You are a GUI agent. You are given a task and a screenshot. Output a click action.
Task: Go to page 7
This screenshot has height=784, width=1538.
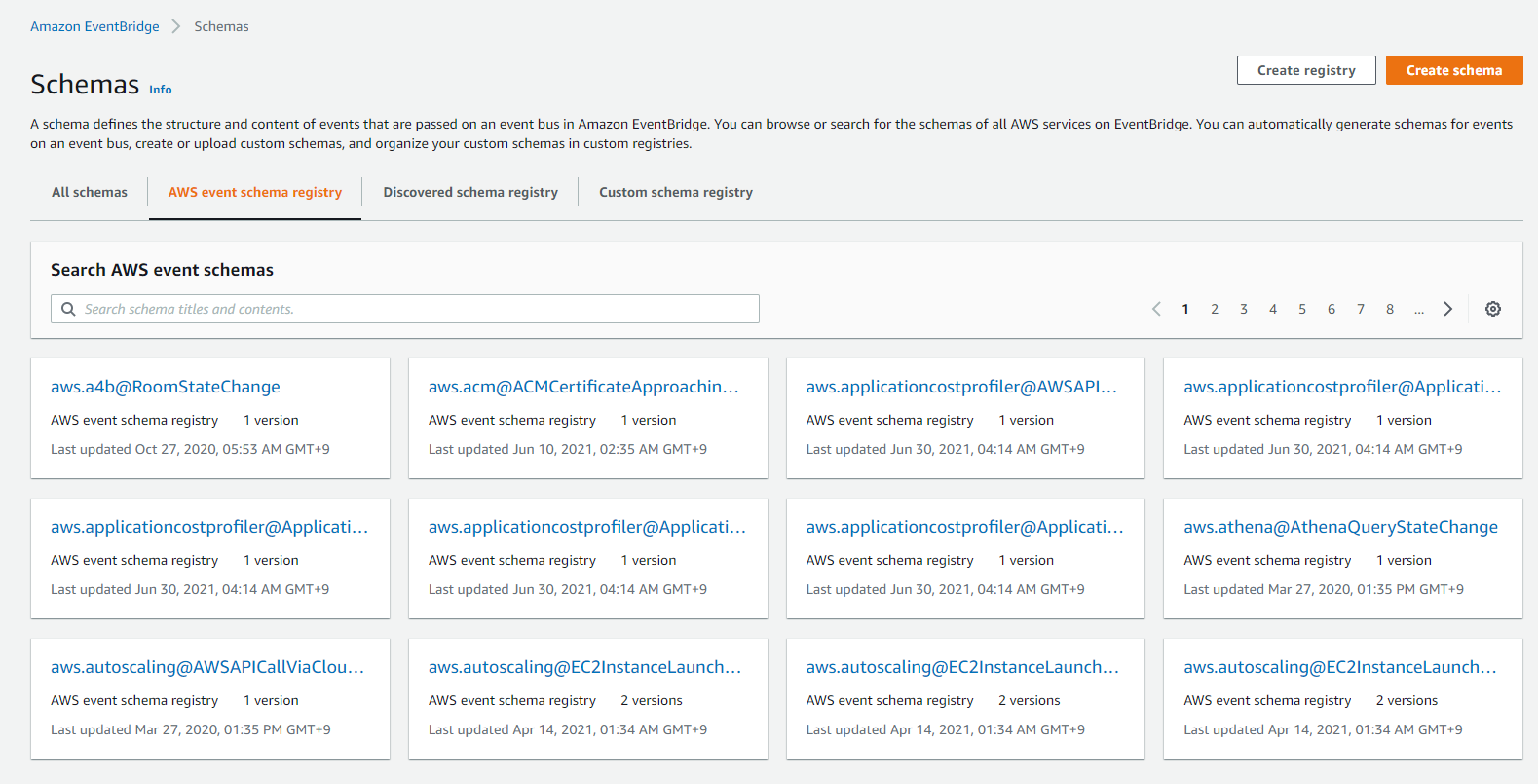click(1361, 309)
